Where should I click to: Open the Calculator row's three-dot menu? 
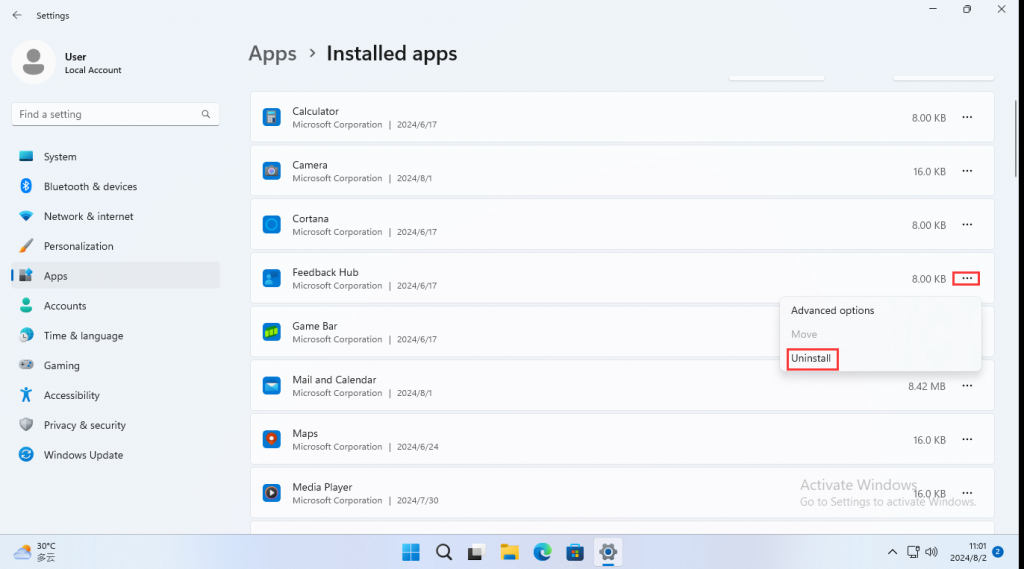coord(967,118)
